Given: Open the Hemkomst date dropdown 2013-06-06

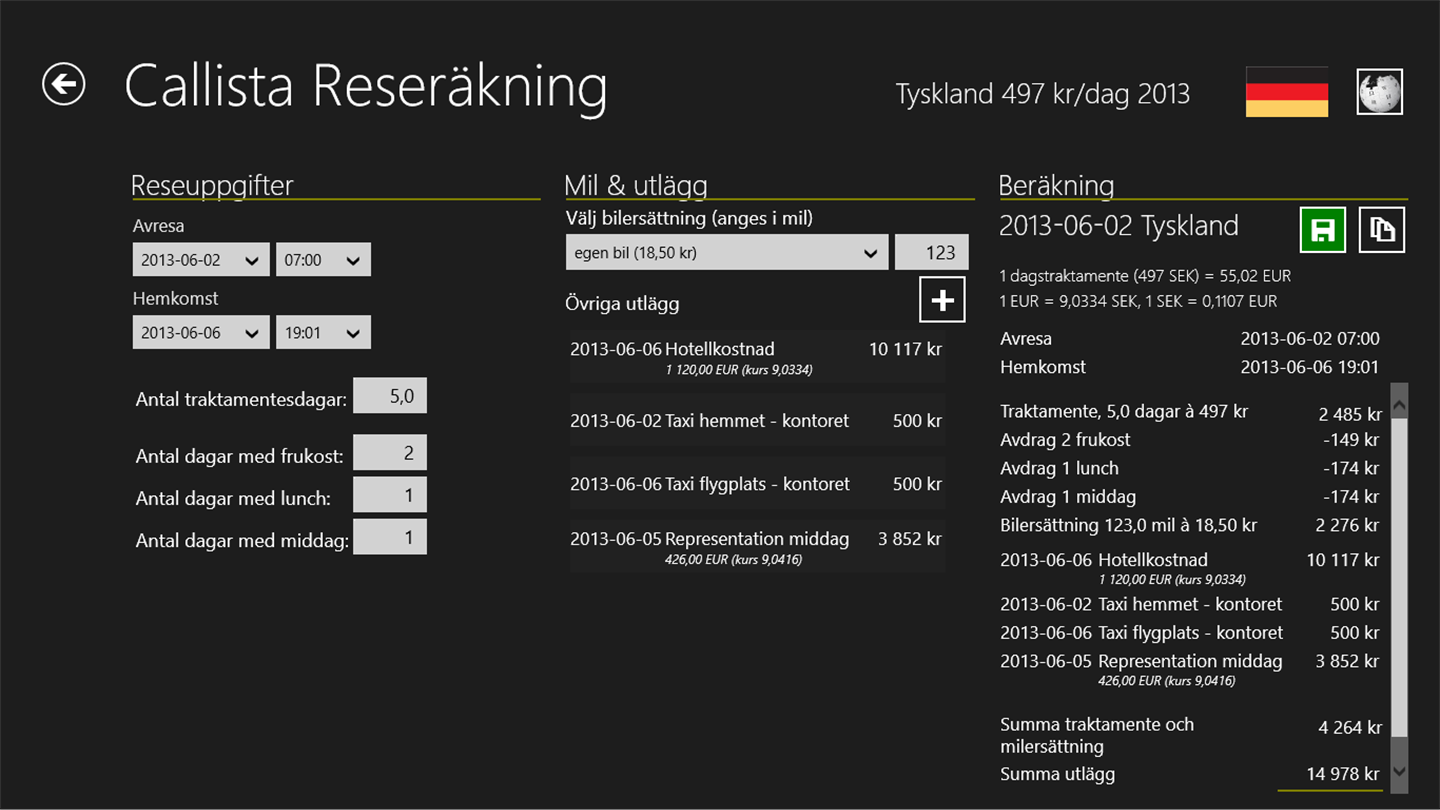Looking at the screenshot, I should coord(201,332).
